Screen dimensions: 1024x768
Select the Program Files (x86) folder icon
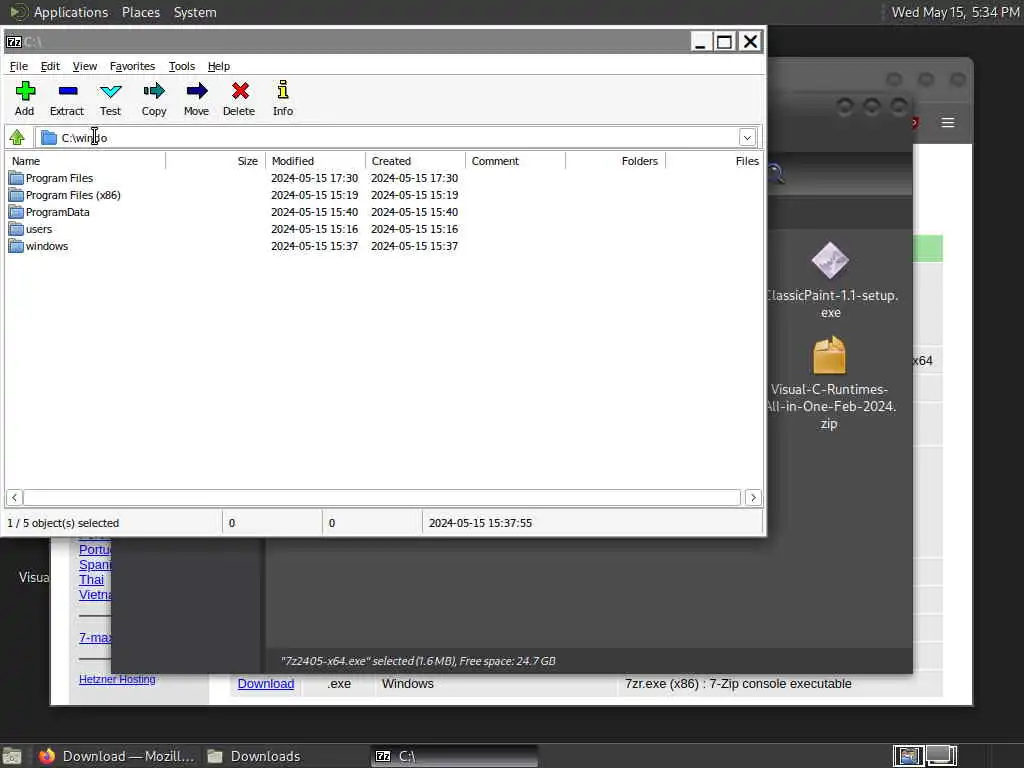(x=16, y=195)
